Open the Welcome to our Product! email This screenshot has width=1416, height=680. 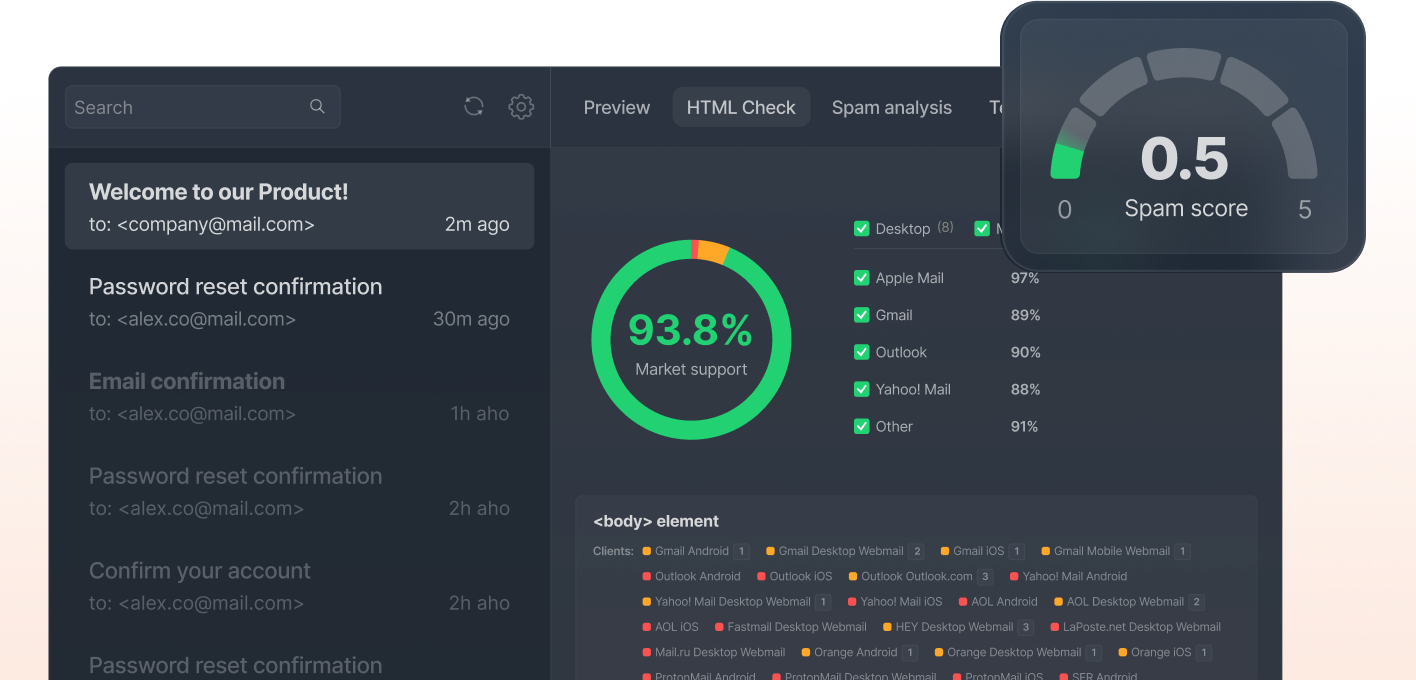click(299, 207)
